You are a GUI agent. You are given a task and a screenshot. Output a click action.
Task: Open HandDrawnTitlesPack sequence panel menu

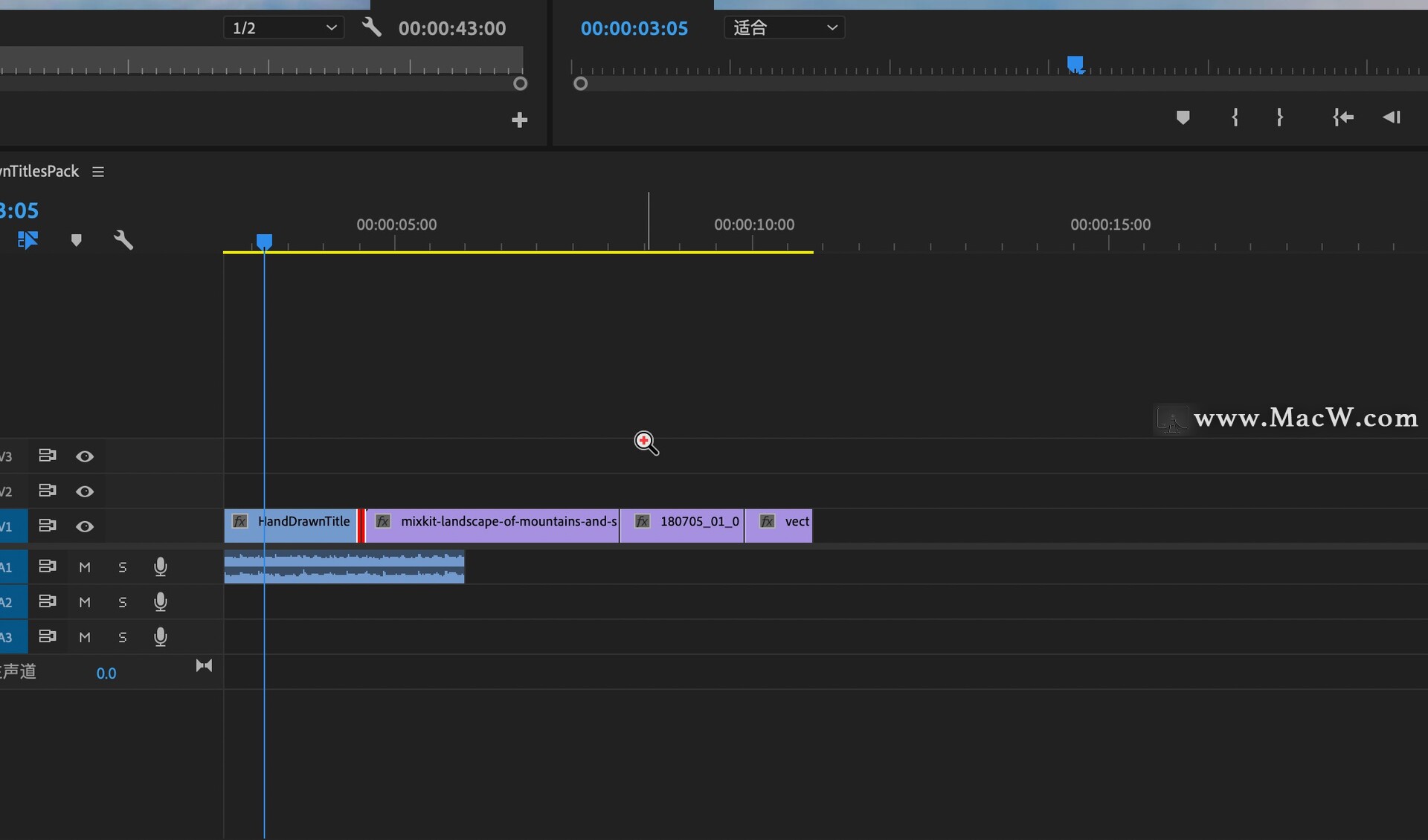coord(98,172)
